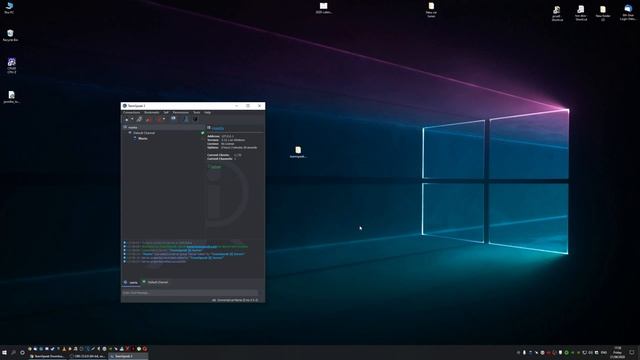Click the Disconnect plug toolbar icon
The width and height of the screenshot is (640, 360).
139,119
